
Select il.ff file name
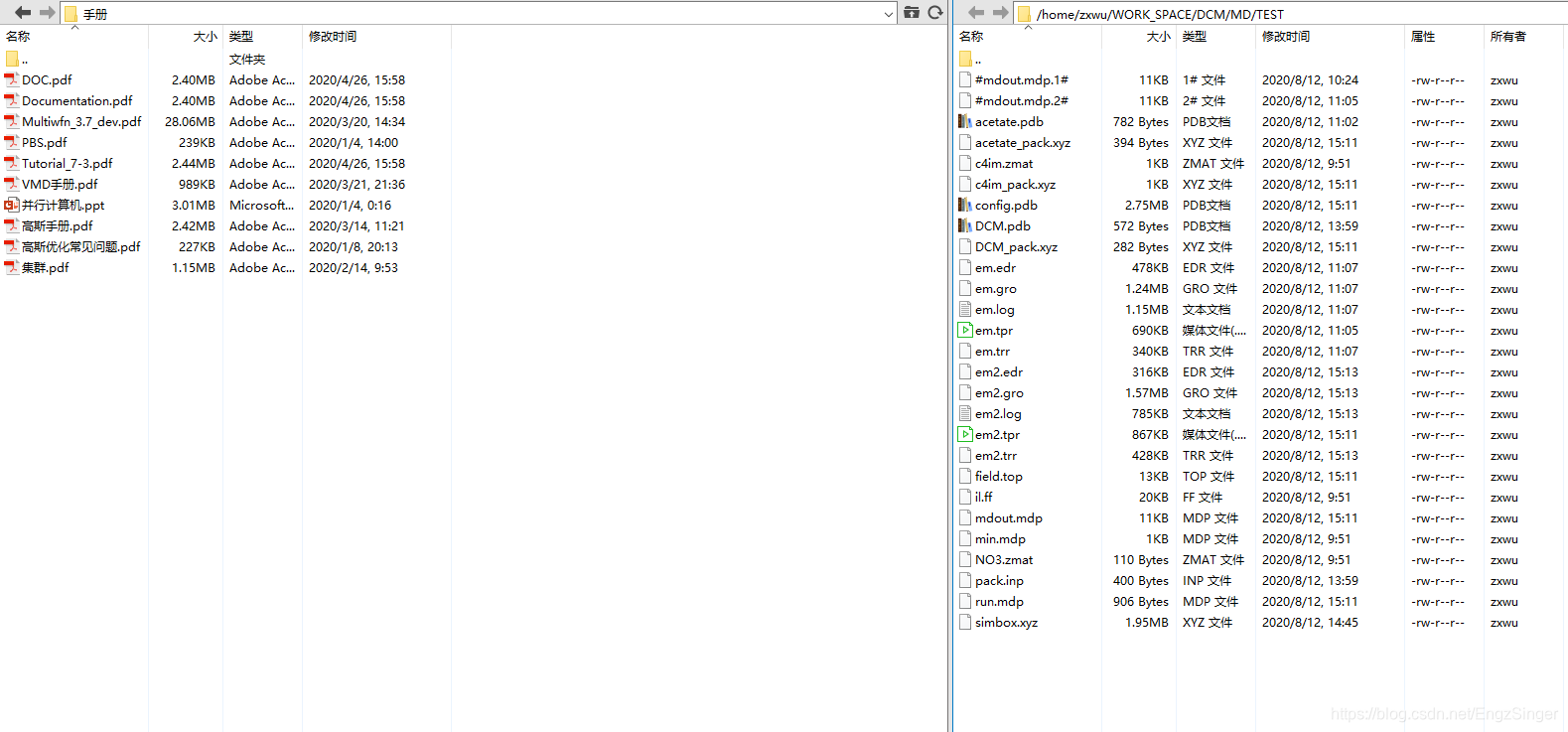click(983, 497)
